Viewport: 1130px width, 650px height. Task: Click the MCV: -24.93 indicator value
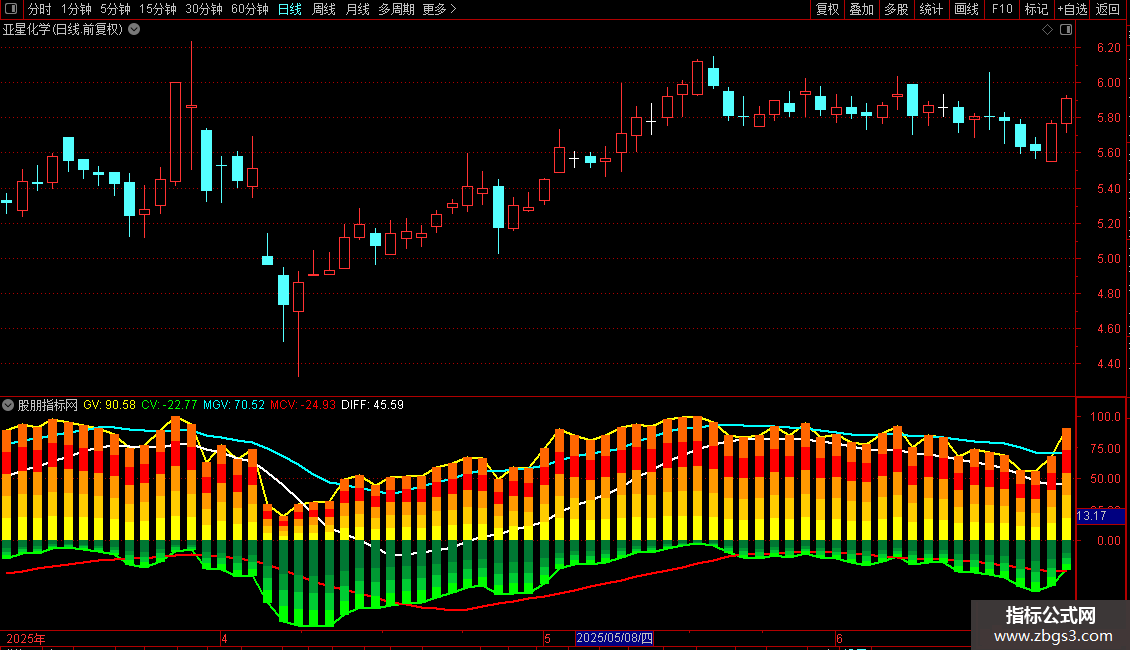pyautogui.click(x=303, y=405)
